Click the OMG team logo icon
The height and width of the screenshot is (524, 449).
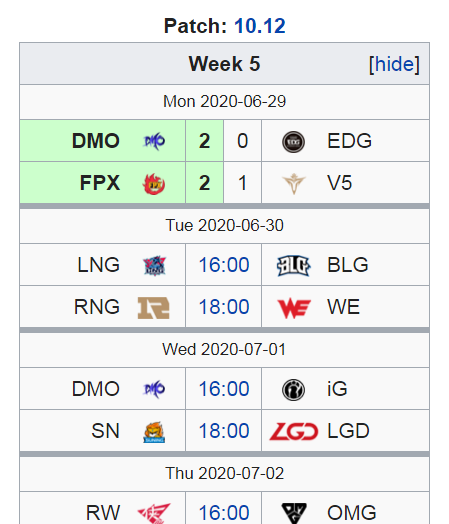(294, 513)
